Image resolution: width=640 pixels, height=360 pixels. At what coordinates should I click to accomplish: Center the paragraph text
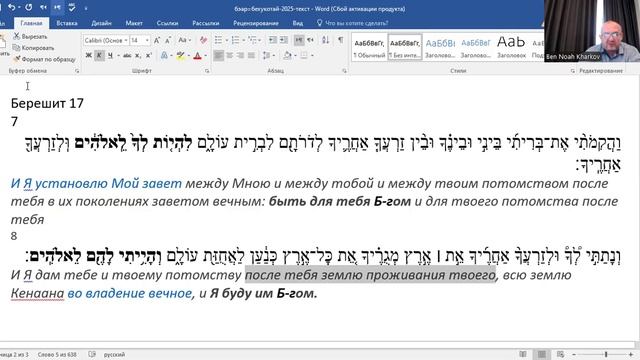click(229, 55)
